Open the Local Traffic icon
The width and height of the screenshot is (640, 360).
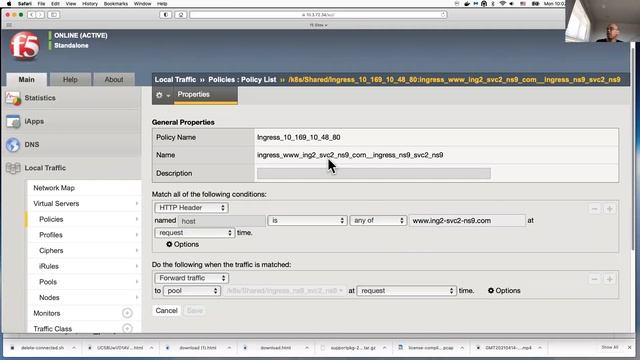[13, 168]
